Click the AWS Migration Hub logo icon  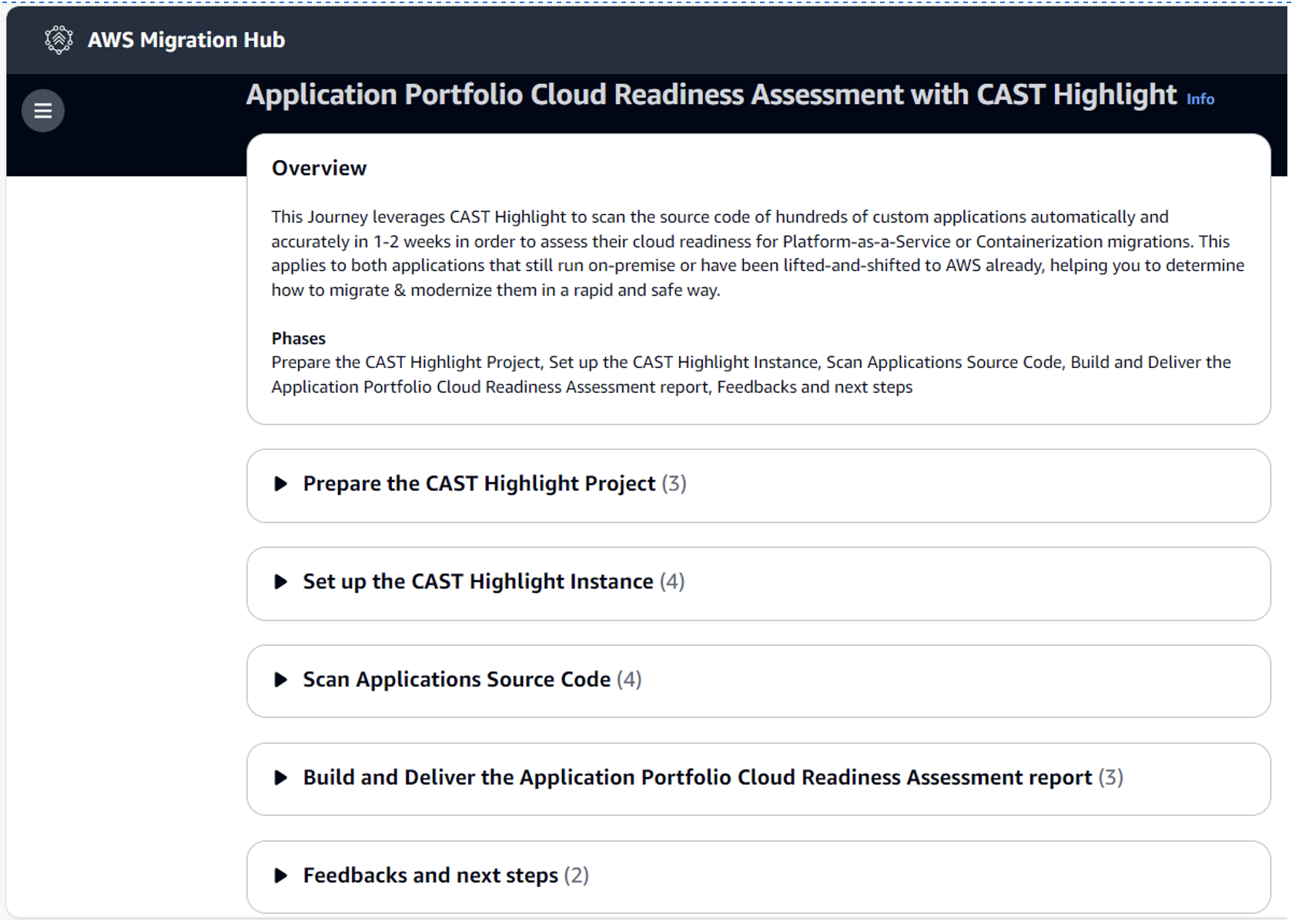click(x=59, y=40)
